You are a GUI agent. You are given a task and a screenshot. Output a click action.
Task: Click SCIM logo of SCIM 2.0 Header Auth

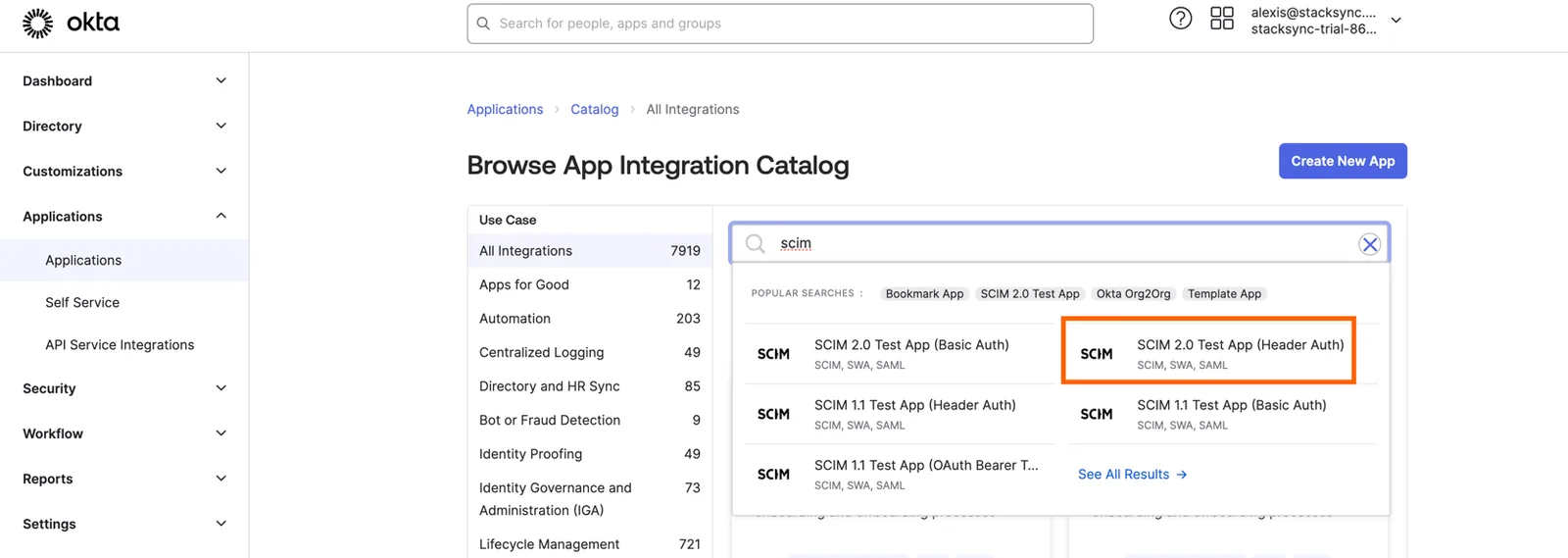pos(1097,354)
